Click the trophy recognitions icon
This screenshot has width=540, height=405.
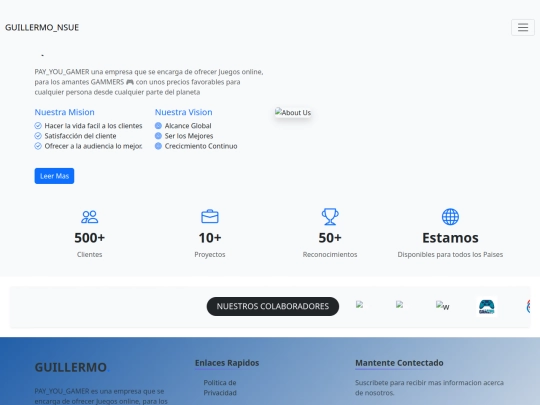coord(330,217)
